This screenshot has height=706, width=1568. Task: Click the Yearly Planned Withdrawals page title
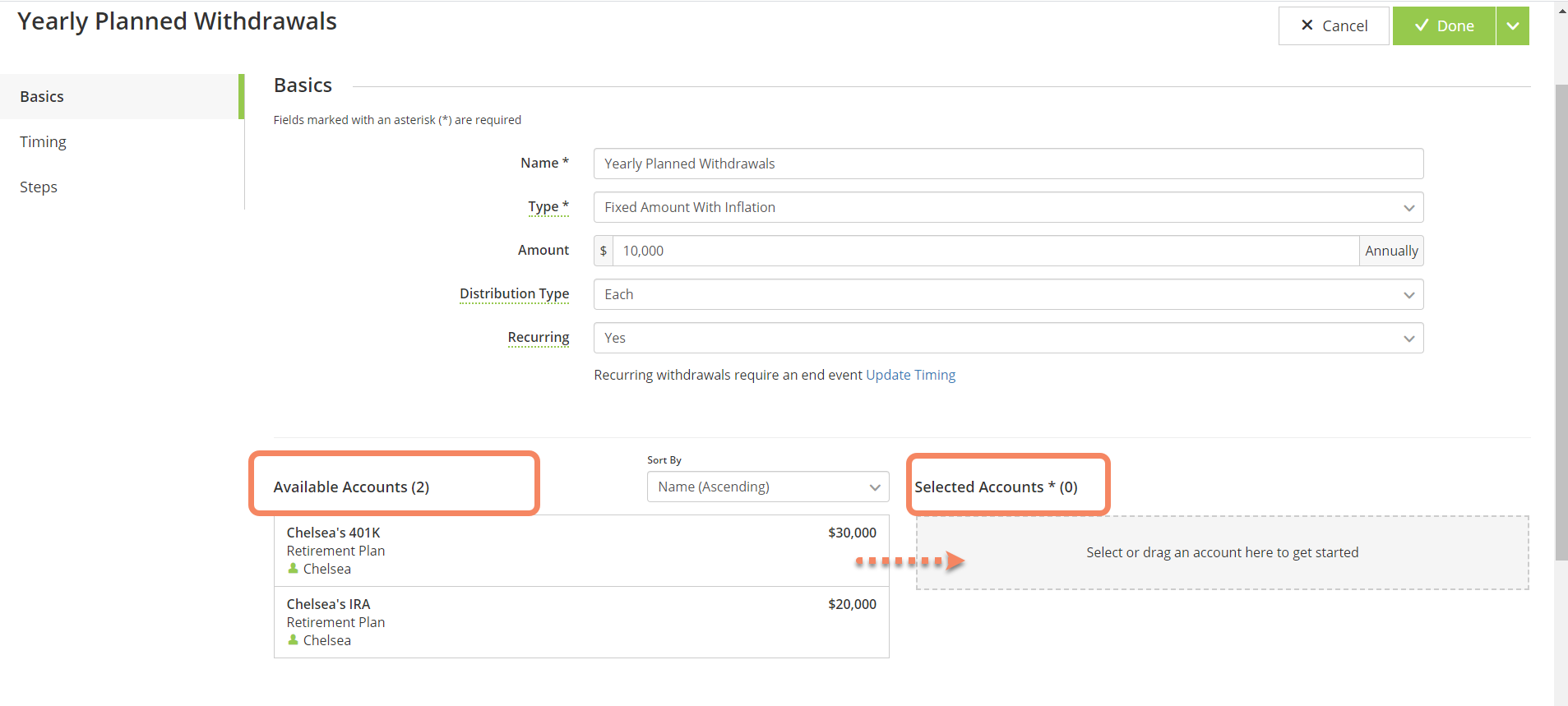pos(177,21)
